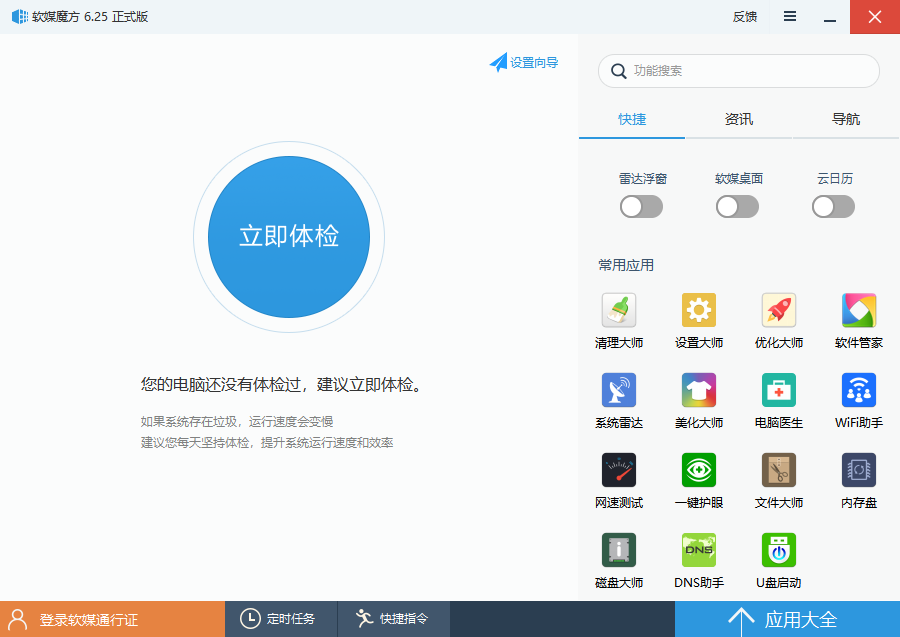The height and width of the screenshot is (637, 900).
Task: Toggle on the 雷达浮窗 floating radar
Action: 641,206
